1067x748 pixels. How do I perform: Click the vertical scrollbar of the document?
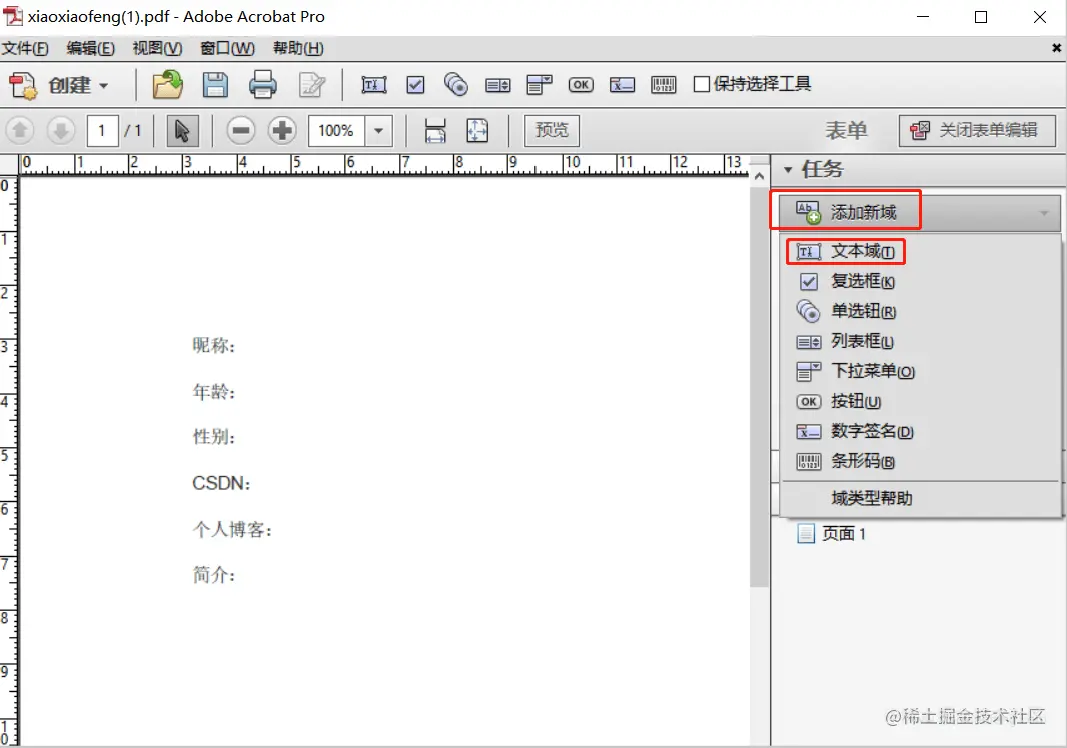click(759, 385)
